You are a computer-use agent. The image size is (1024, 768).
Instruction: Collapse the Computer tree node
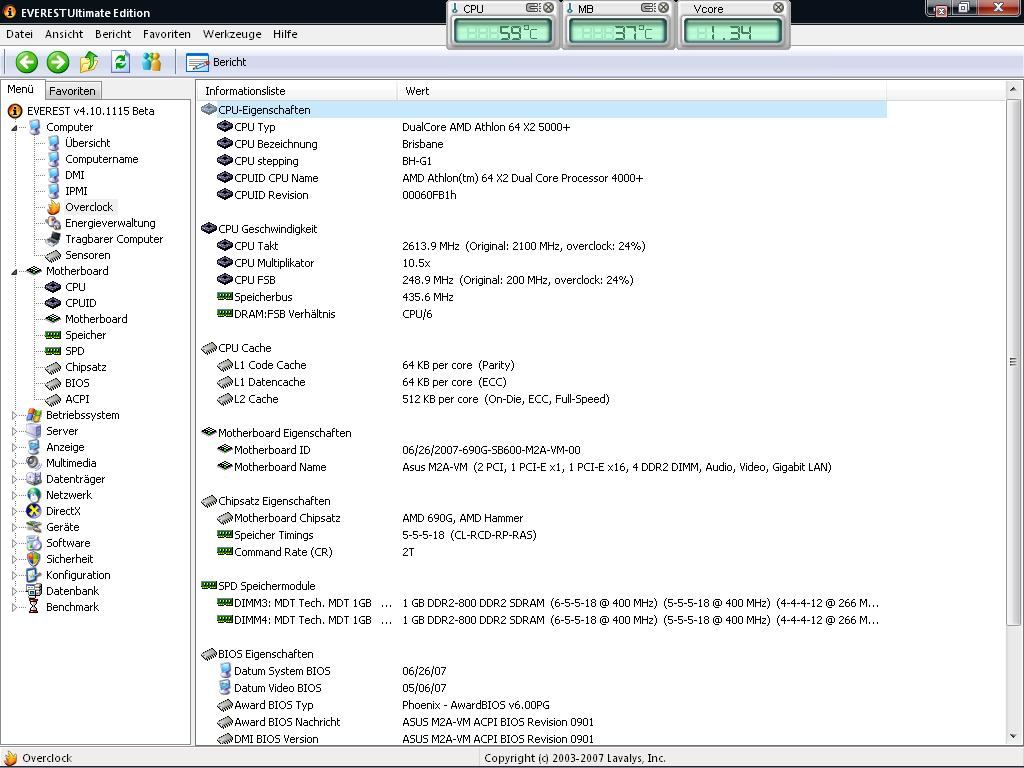[x=14, y=127]
